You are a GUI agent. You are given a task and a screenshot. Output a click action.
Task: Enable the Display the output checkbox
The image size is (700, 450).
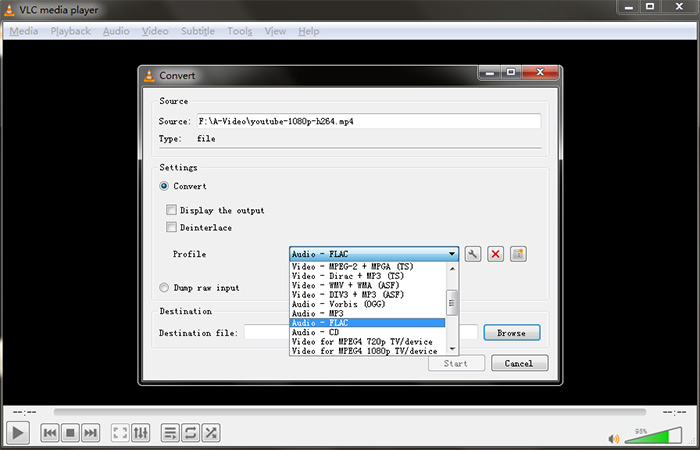[x=171, y=210]
